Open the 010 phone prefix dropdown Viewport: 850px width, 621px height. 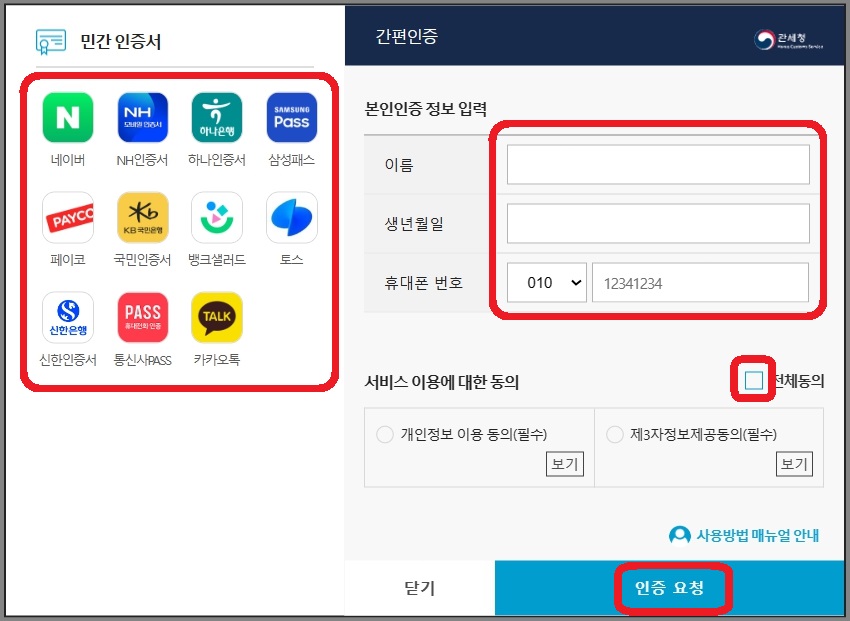[545, 282]
